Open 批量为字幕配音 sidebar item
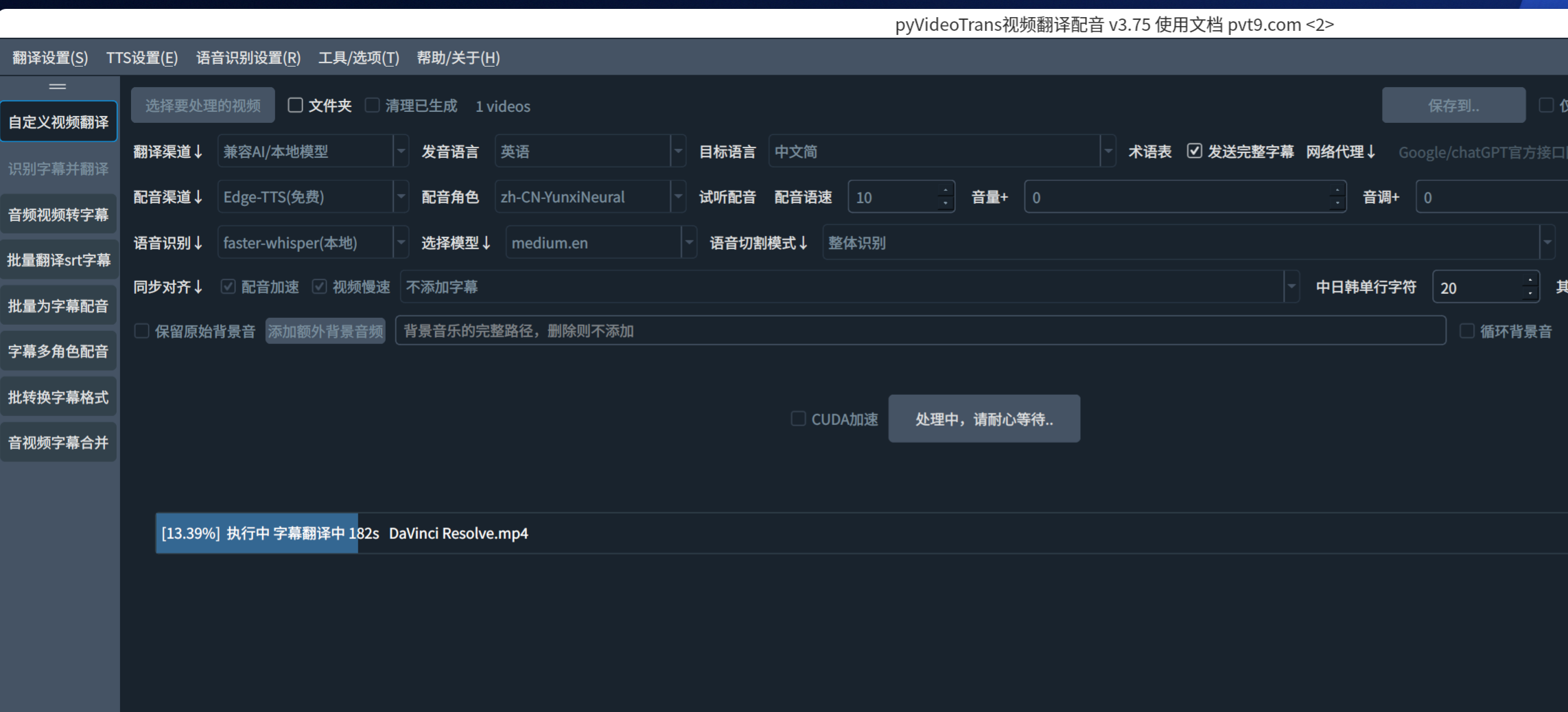Viewport: 1568px width, 712px height. tap(58, 306)
